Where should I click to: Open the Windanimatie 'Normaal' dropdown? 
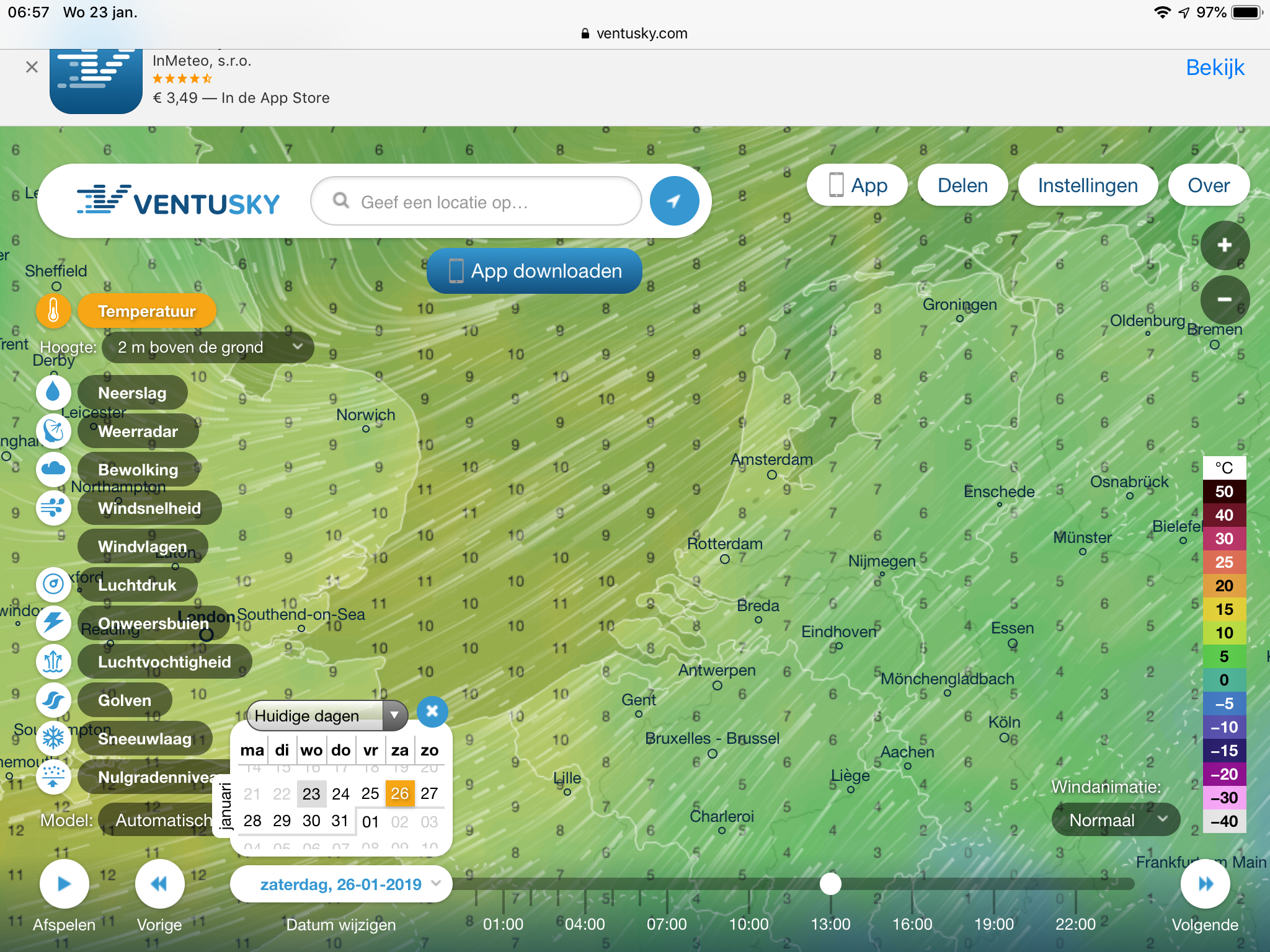(1116, 820)
